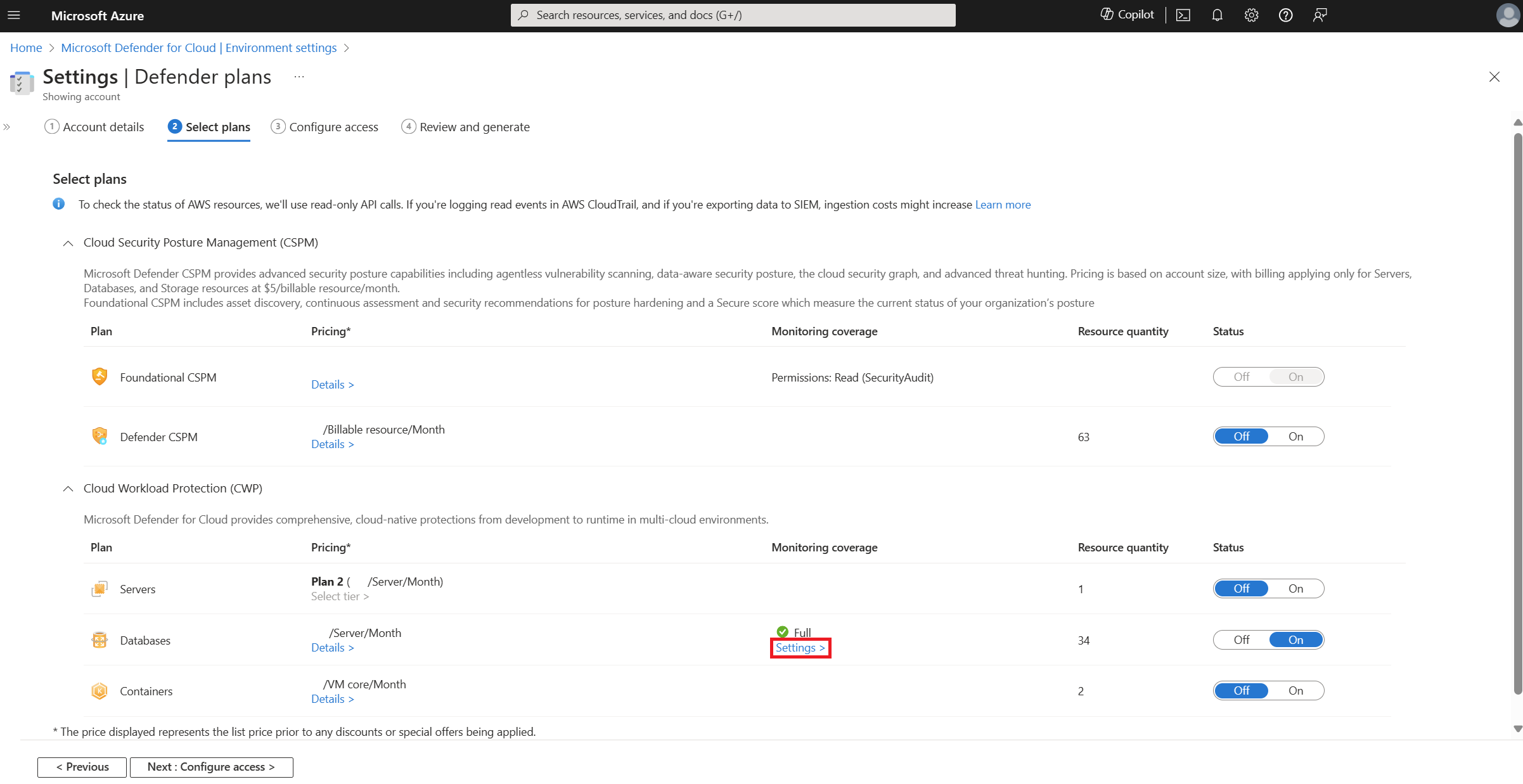Viewport: 1523px width, 784px height.
Task: Click the info icon beside AWS notice
Action: click(58, 204)
